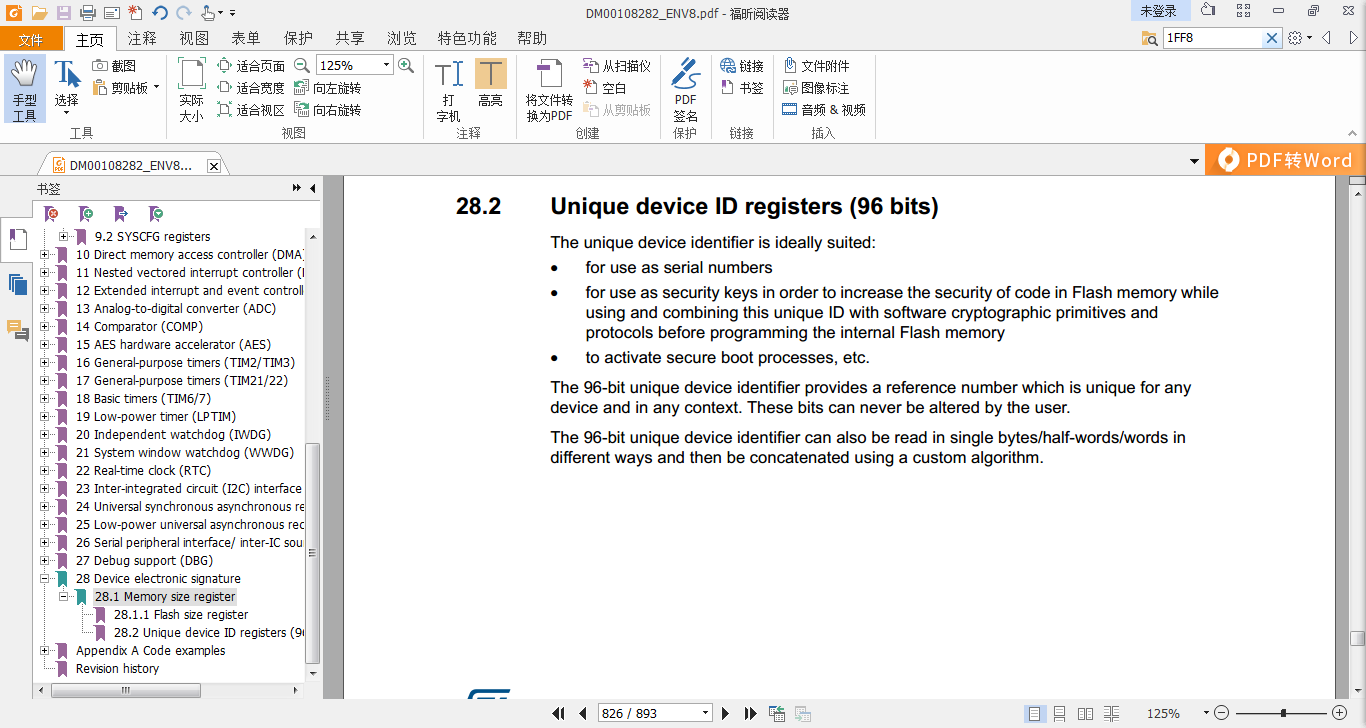The height and width of the screenshot is (728, 1366).
Task: Open the PDF签名 signing tool
Action: [x=685, y=89]
